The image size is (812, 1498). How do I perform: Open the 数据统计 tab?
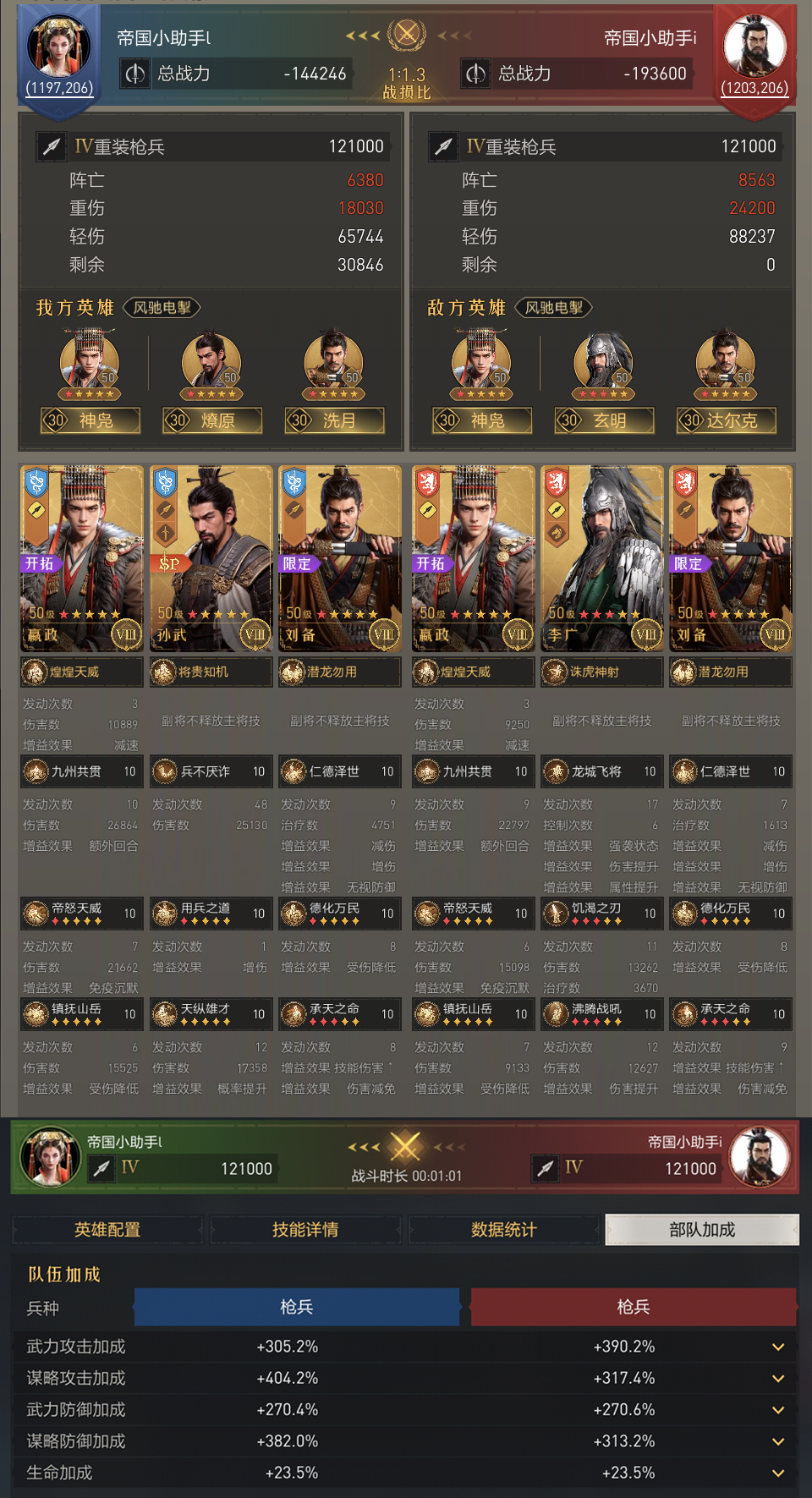tap(504, 1230)
